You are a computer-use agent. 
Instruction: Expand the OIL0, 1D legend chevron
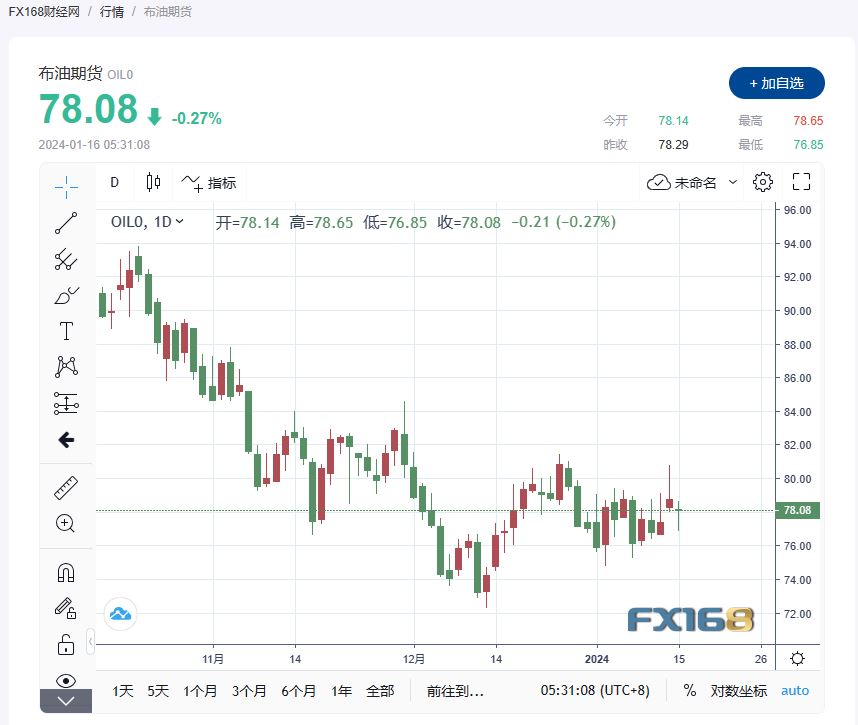180,222
